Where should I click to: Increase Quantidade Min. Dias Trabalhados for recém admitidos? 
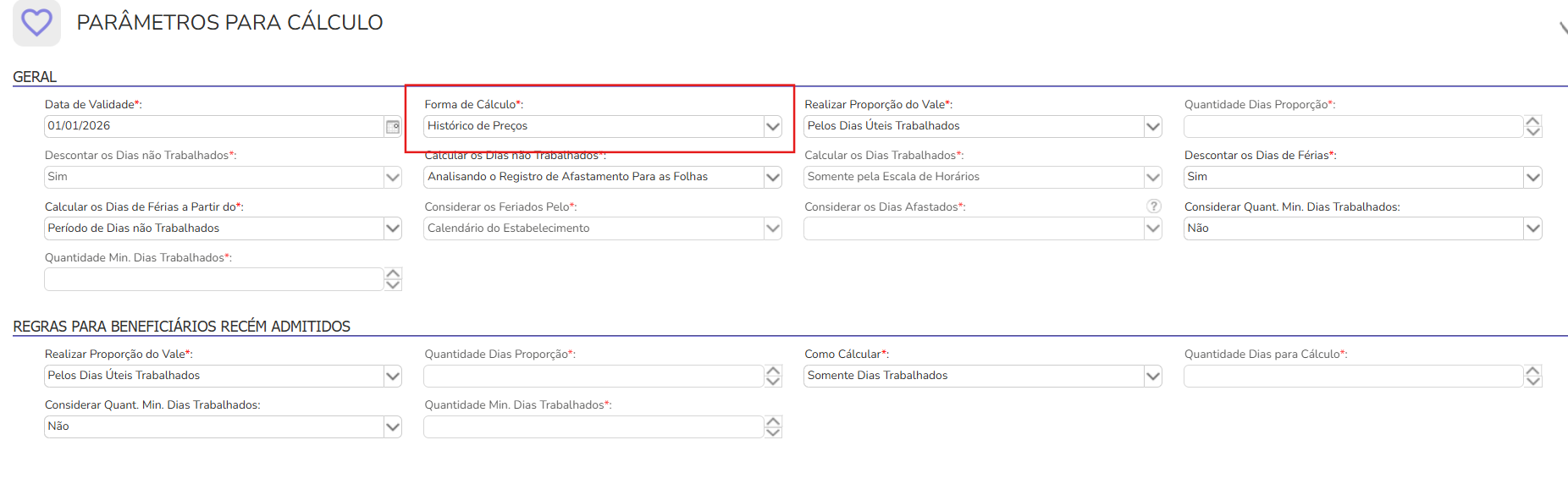(x=773, y=421)
